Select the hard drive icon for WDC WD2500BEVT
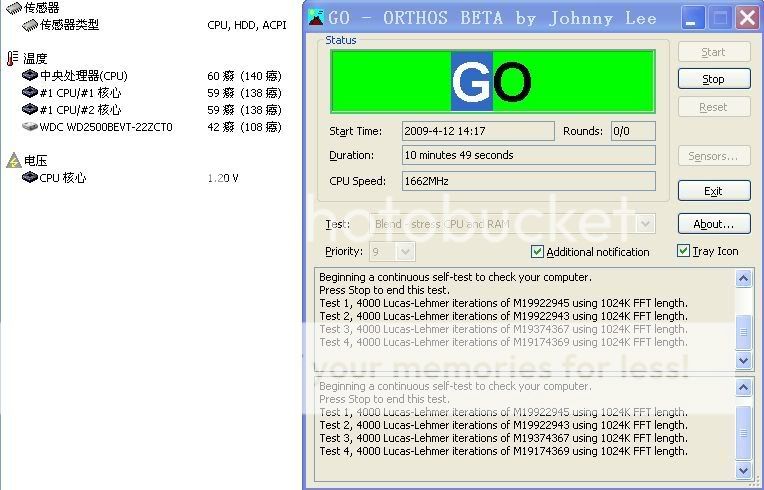 tap(30, 127)
